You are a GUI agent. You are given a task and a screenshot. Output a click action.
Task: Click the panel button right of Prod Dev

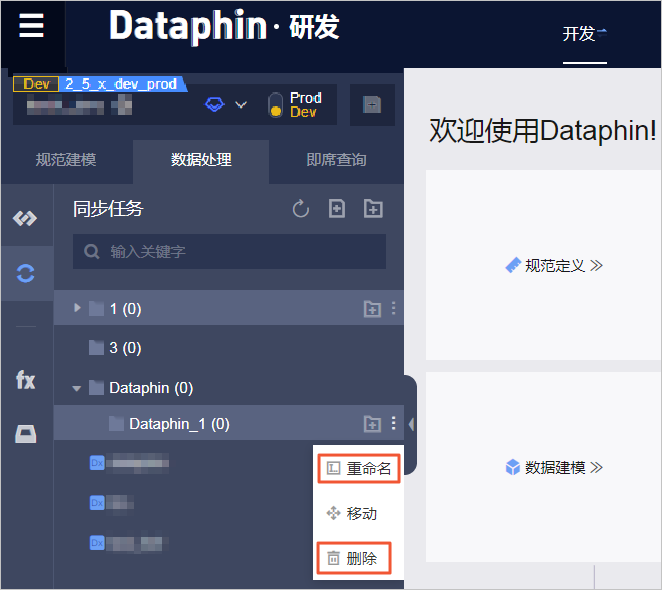pyautogui.click(x=372, y=104)
